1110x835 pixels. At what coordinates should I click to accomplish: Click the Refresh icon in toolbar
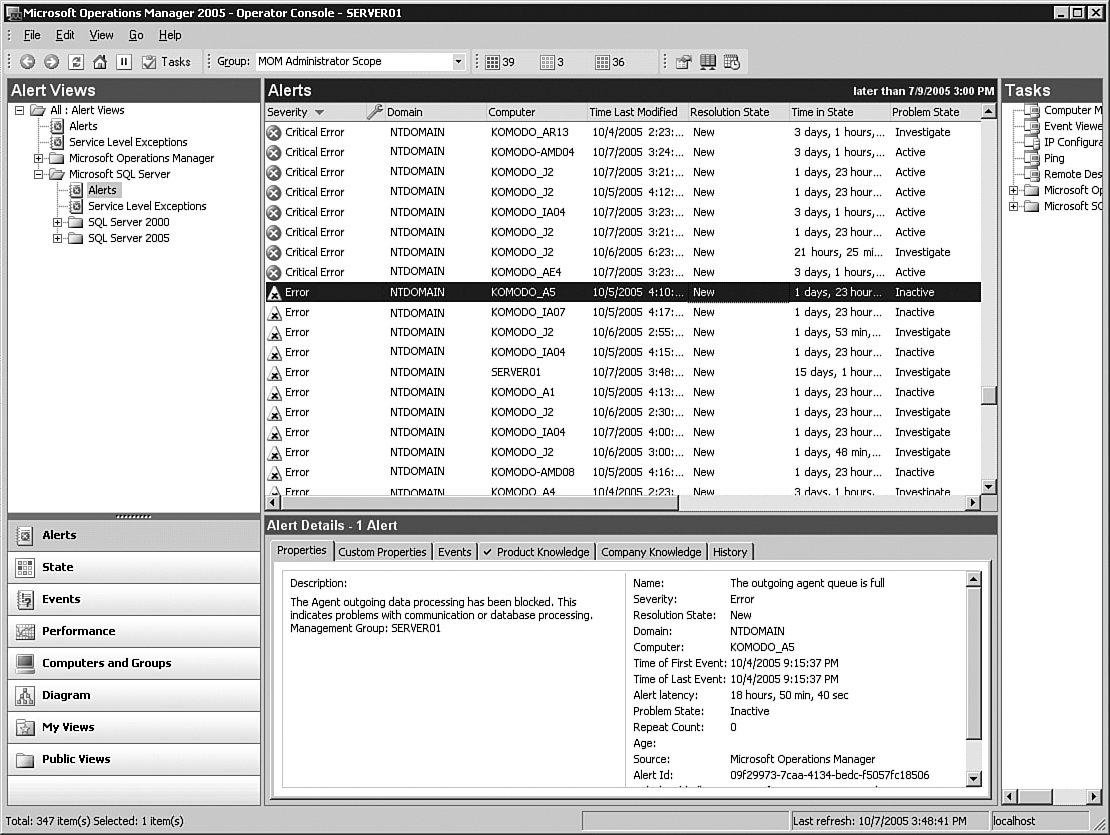point(76,62)
